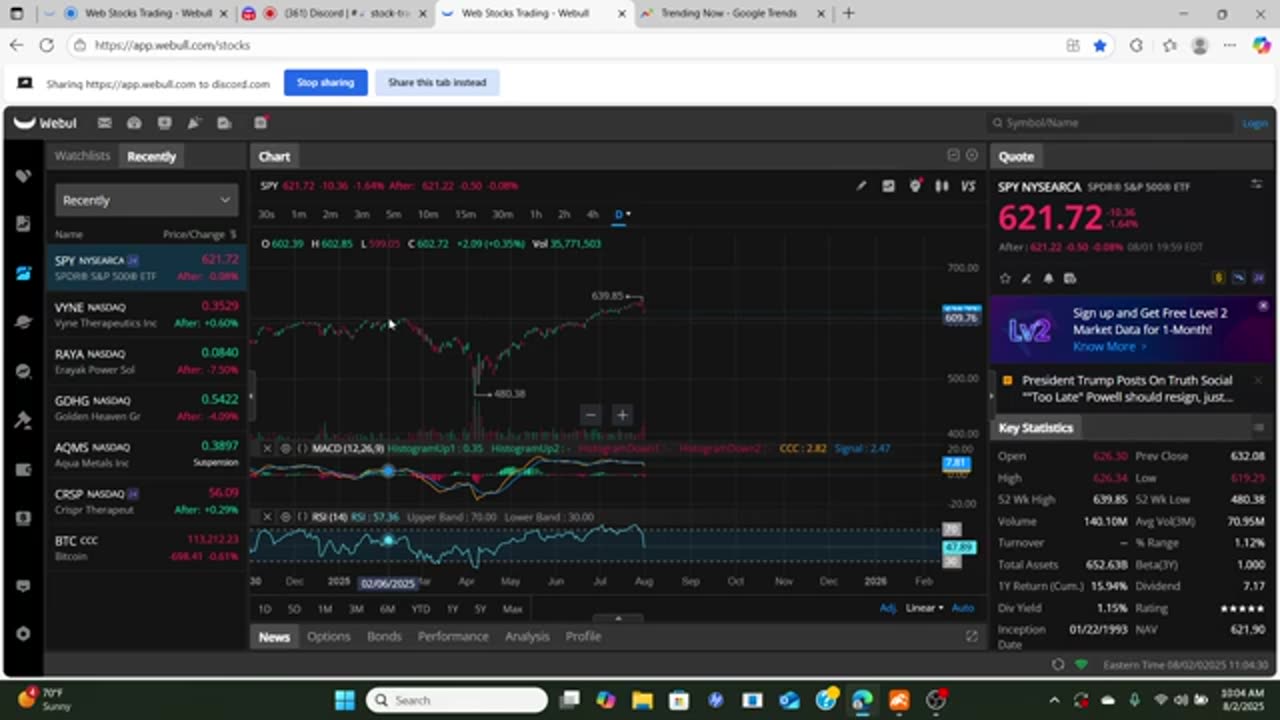Open the Linear scale dropdown
This screenshot has height=720, width=1280.
(924, 608)
